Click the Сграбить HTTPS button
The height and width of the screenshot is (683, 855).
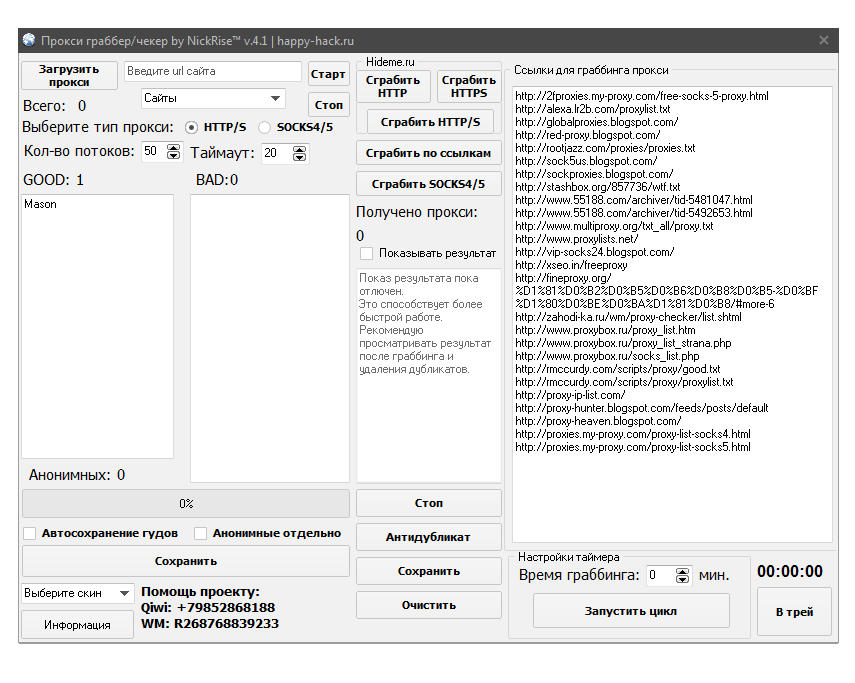(x=468, y=86)
